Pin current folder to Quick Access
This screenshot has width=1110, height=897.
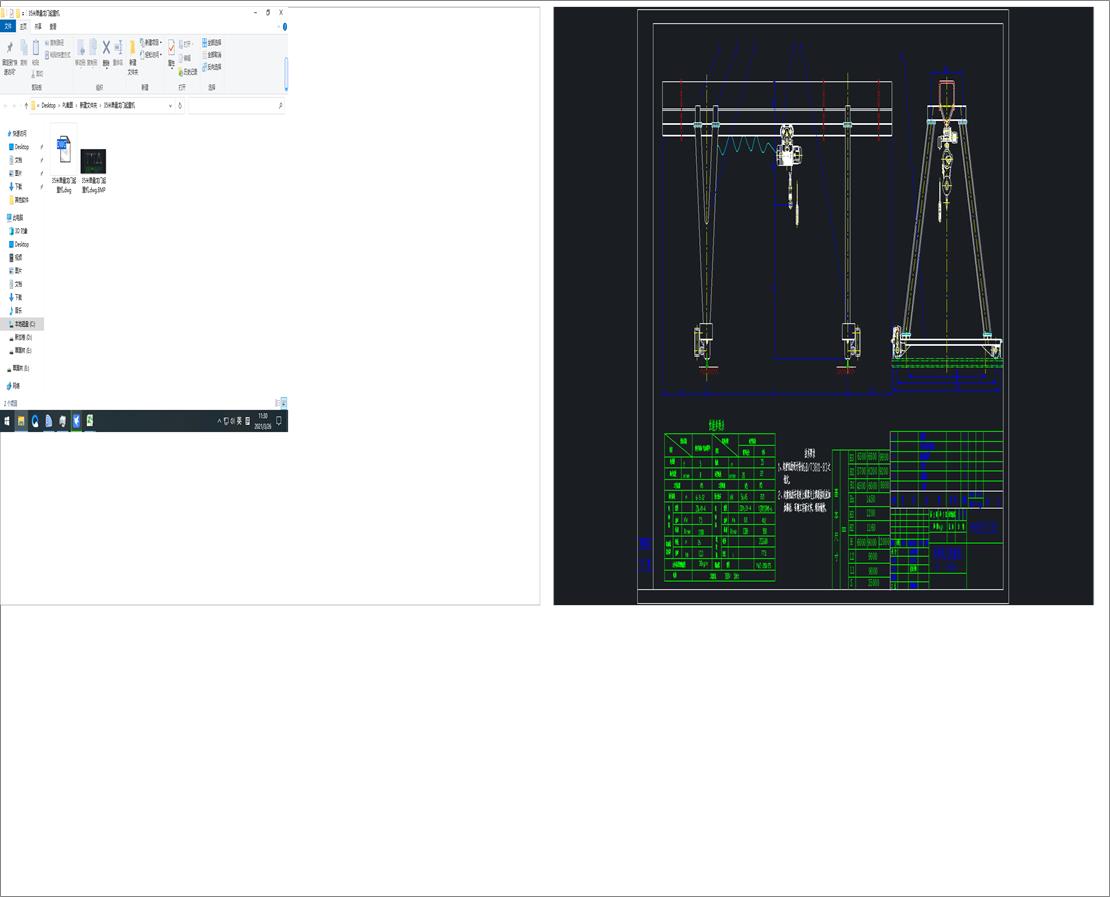pos(10,48)
